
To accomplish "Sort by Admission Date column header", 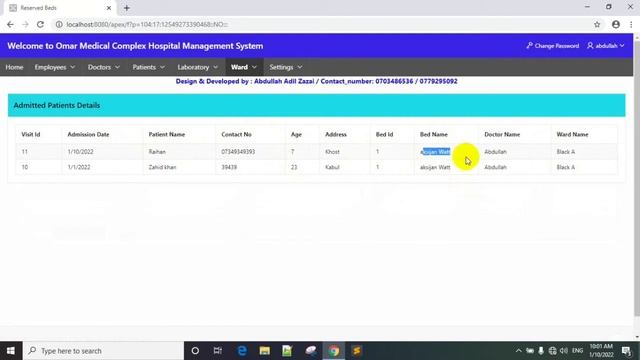I will 88,134.
